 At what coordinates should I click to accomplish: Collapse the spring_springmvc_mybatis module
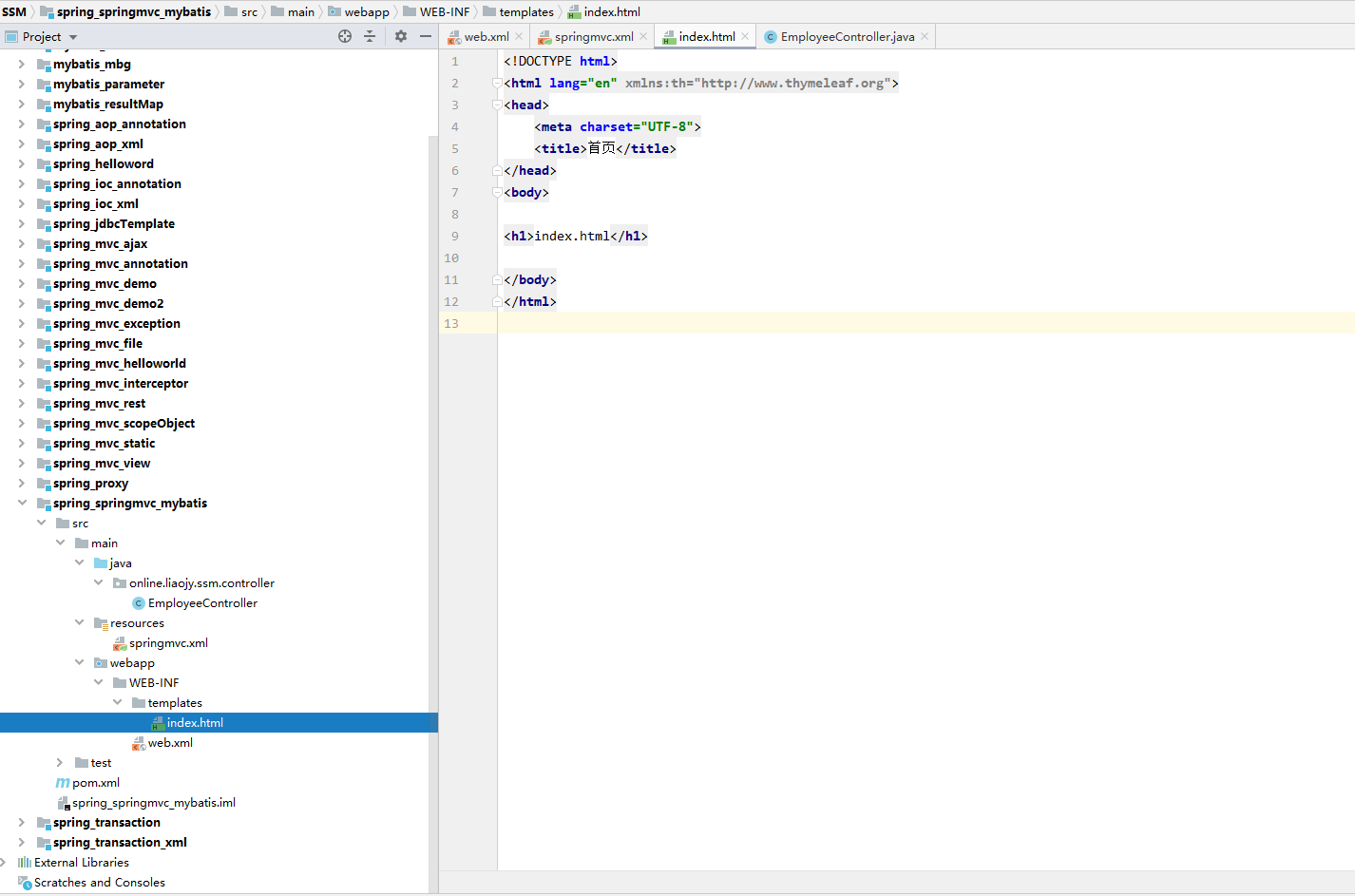click(22, 503)
